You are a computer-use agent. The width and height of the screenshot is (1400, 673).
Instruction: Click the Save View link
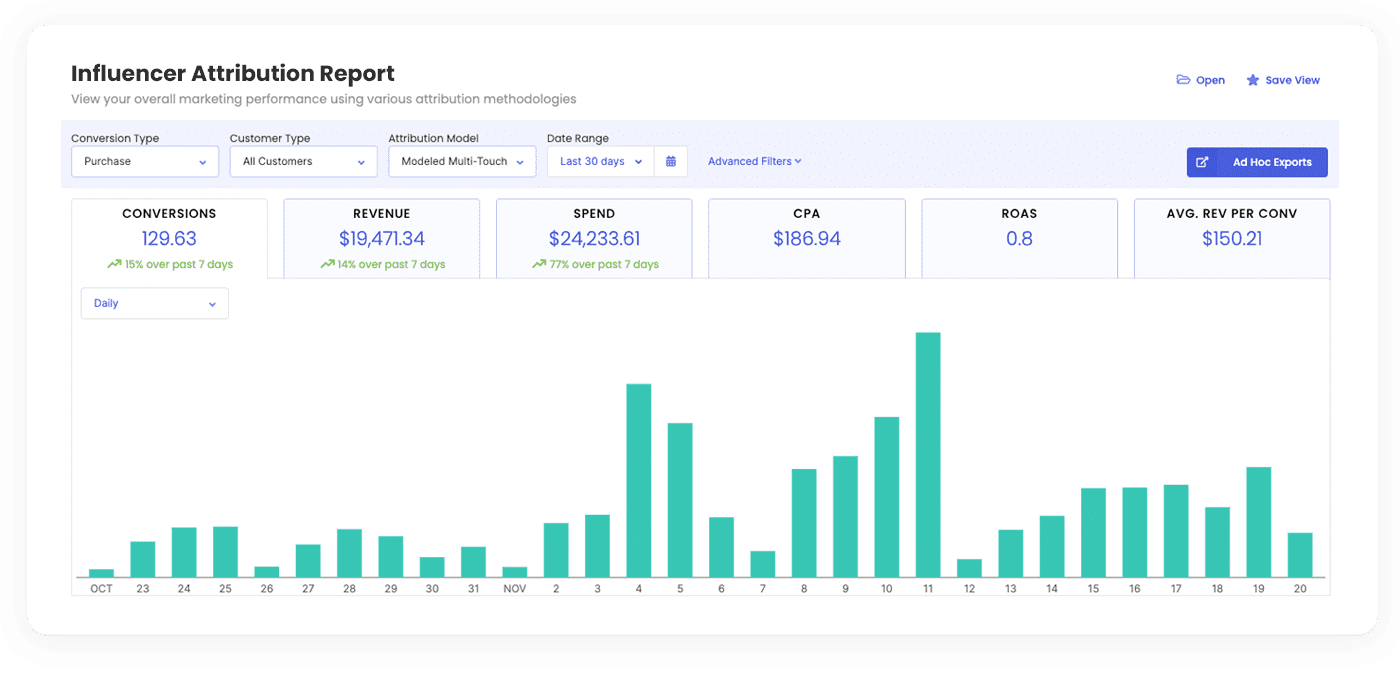[1293, 79]
